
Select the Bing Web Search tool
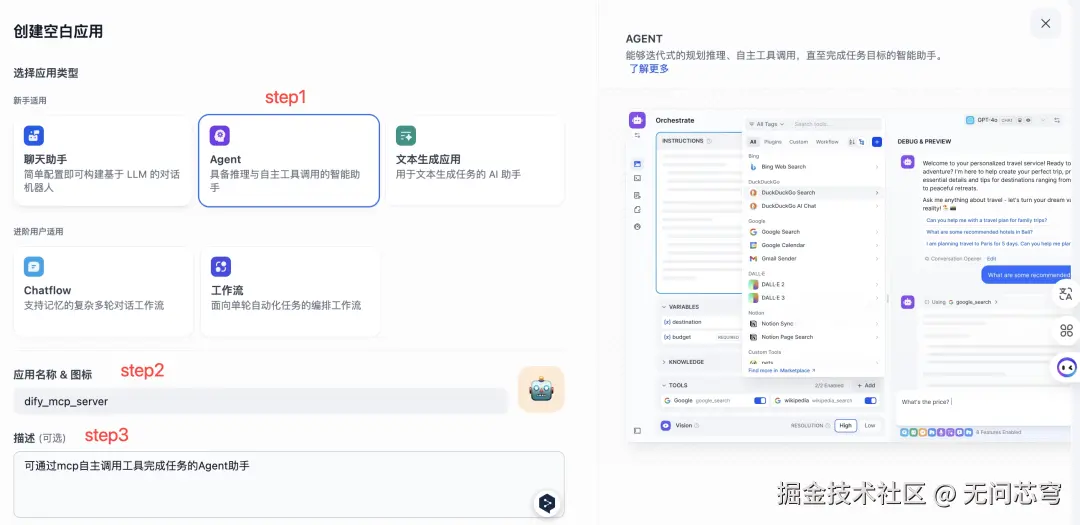[814, 167]
